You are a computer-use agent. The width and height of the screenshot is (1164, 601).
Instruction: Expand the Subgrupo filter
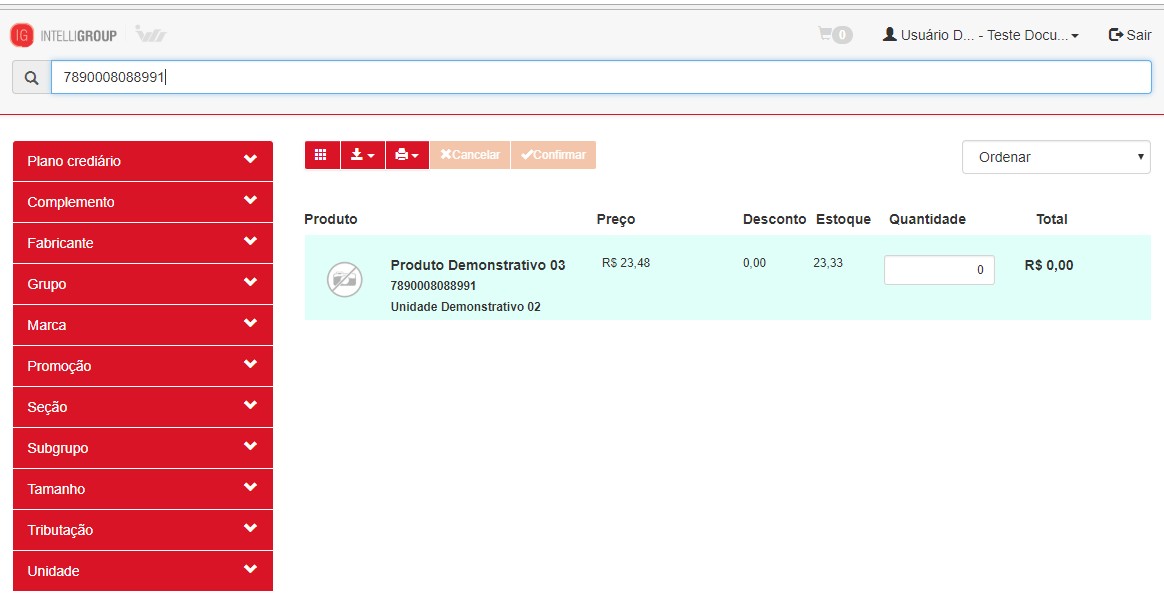[143, 448]
